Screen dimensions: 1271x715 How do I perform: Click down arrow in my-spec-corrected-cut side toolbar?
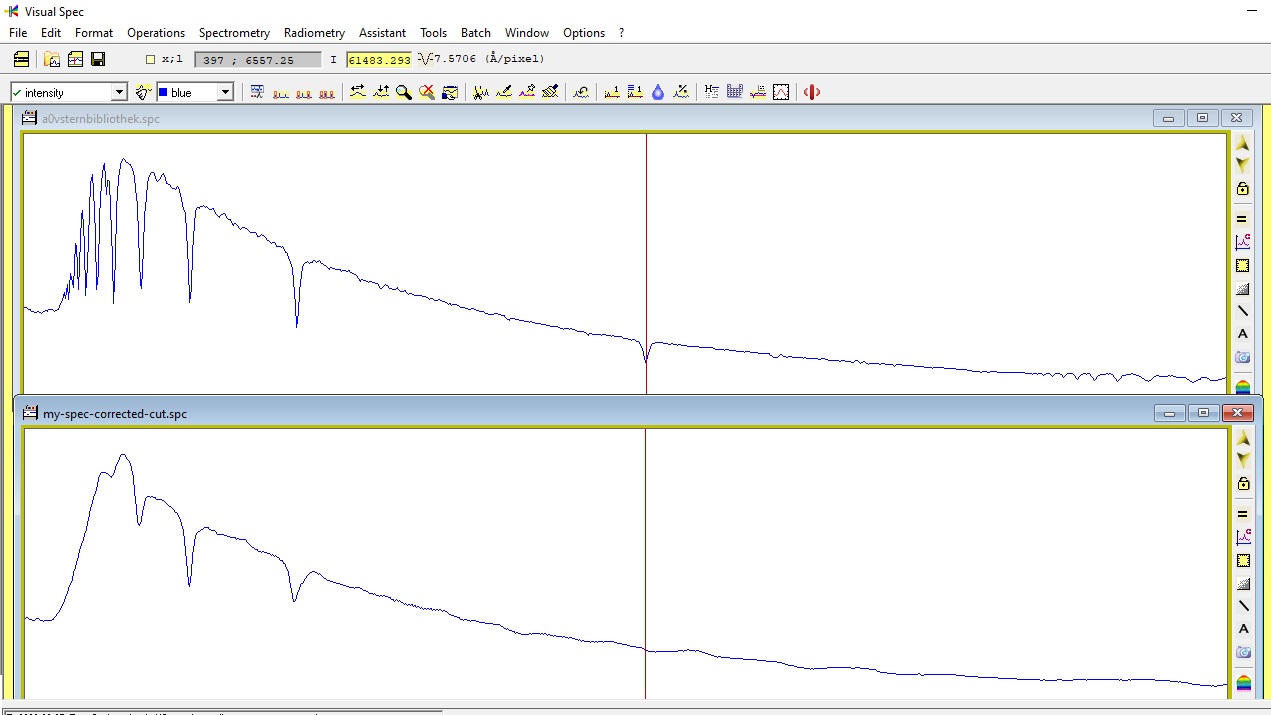(x=1243, y=460)
